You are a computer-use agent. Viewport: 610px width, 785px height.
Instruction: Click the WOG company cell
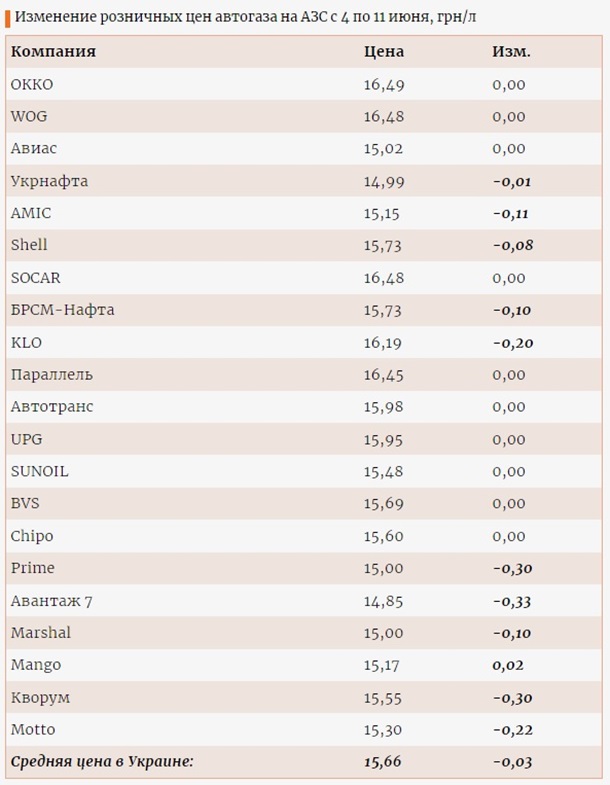[x=29, y=116]
